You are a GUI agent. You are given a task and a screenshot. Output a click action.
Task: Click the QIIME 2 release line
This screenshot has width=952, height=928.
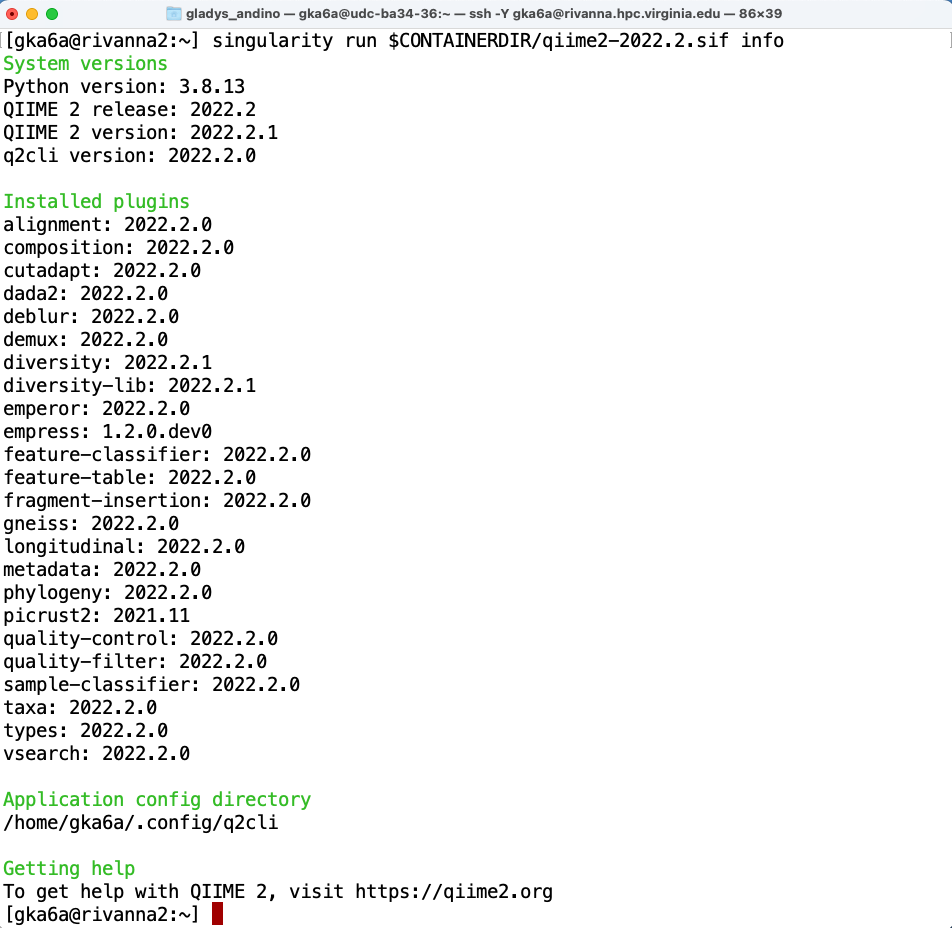129,110
